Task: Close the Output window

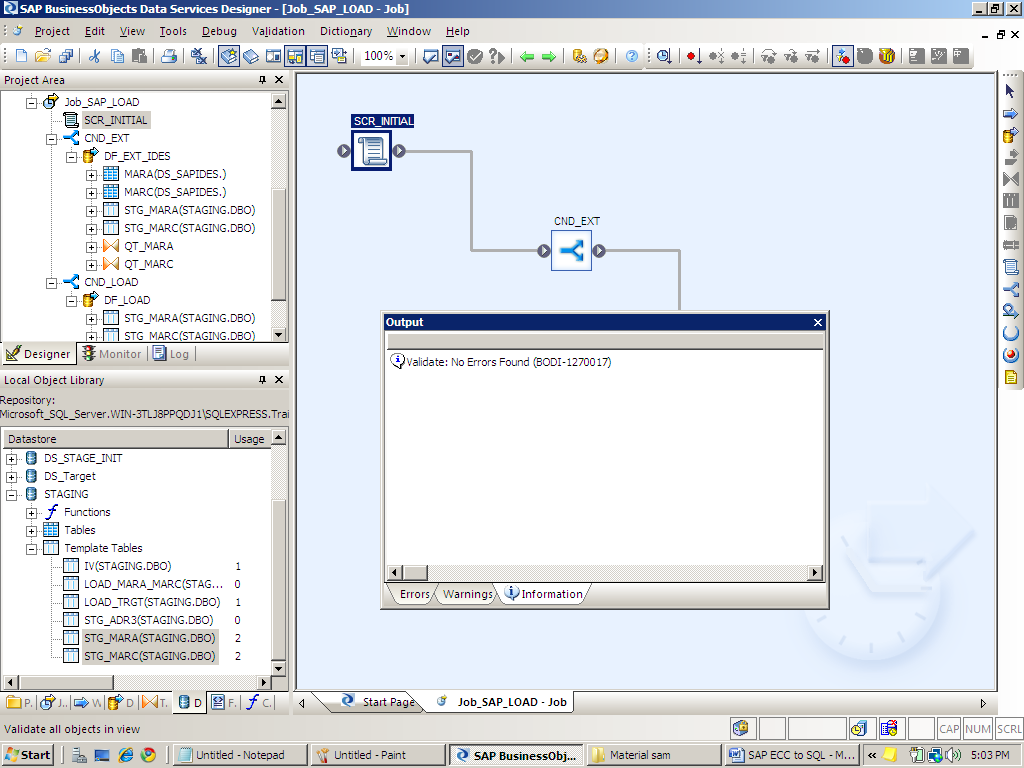Action: [818, 323]
